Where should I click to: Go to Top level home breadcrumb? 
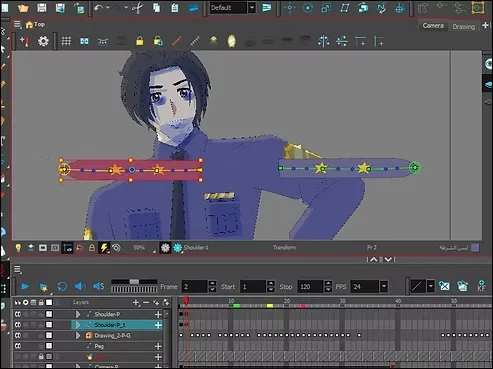pos(35,24)
